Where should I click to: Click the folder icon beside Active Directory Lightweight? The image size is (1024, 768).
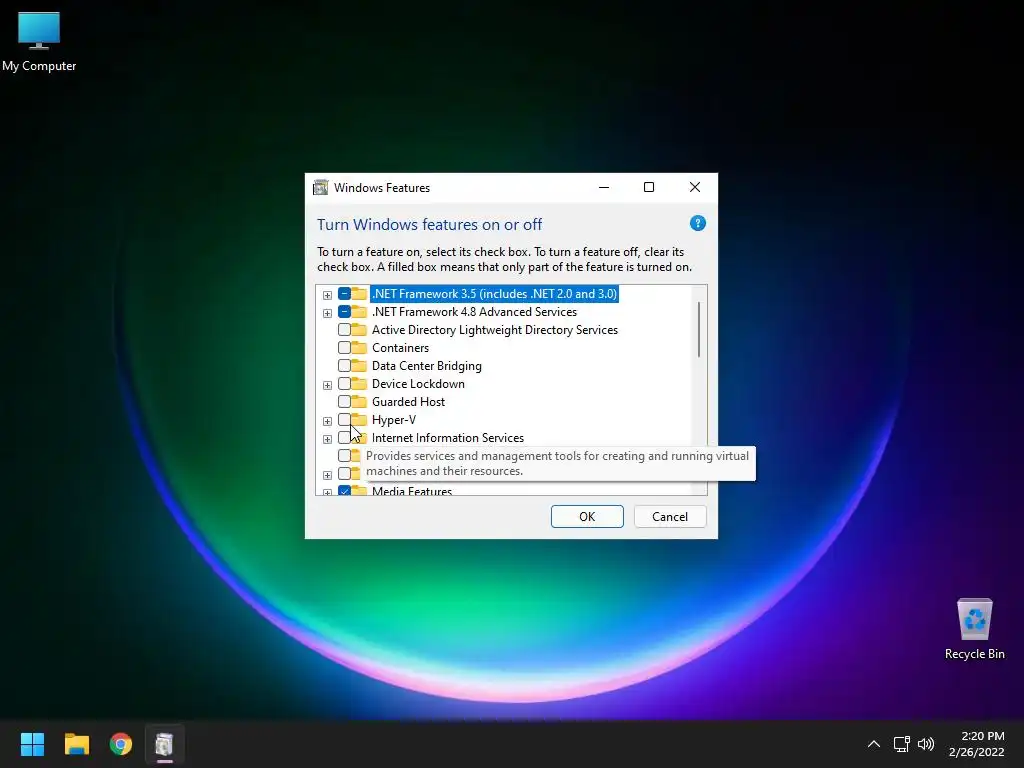click(x=359, y=330)
